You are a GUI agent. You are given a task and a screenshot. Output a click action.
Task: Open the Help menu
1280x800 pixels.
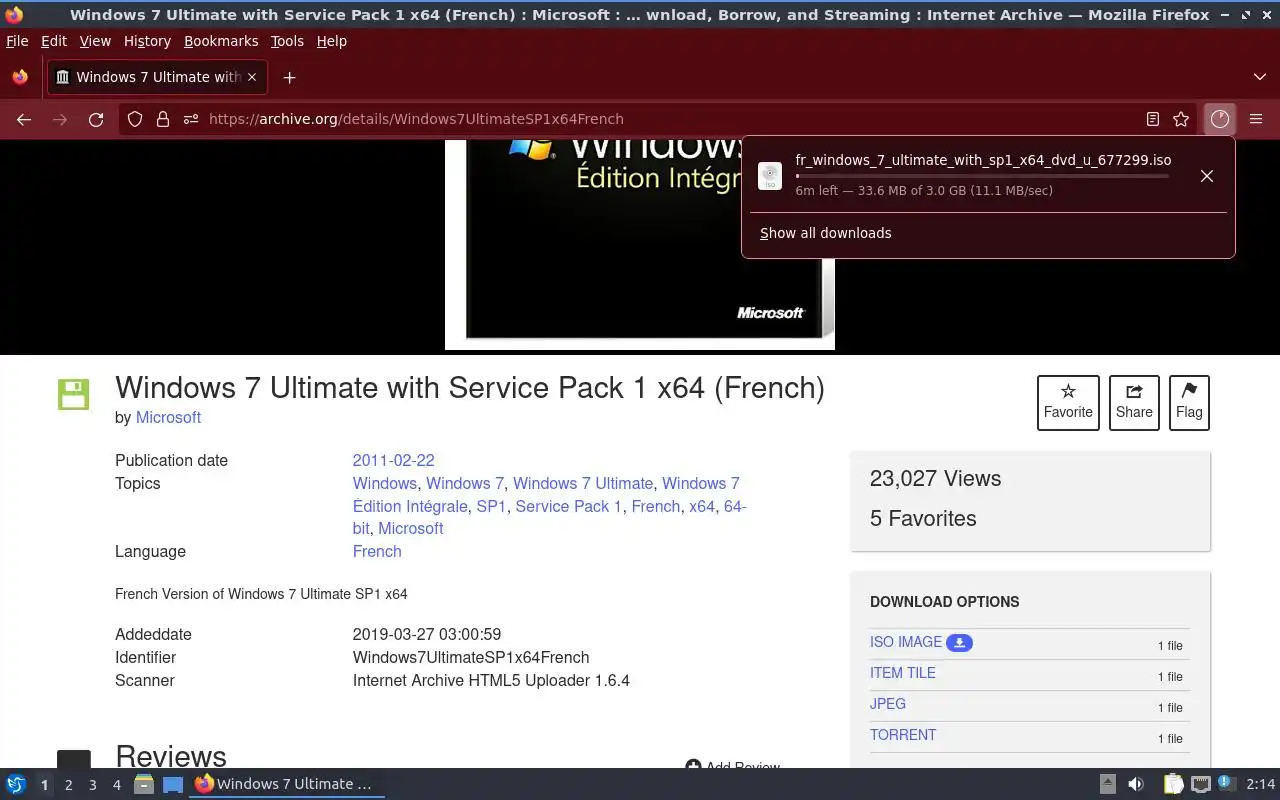tap(332, 41)
